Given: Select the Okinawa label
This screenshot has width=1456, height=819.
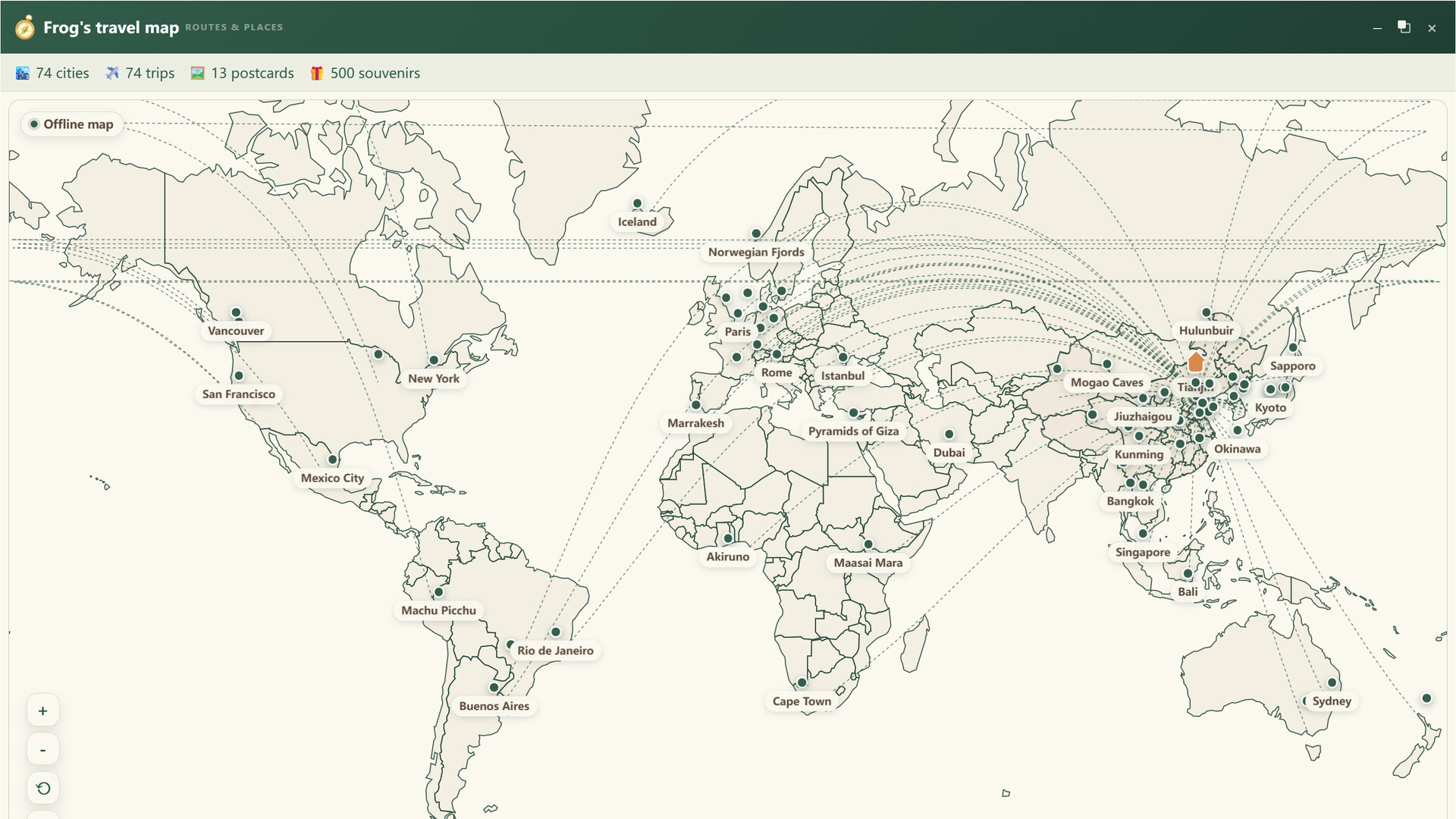Looking at the screenshot, I should (x=1238, y=450).
